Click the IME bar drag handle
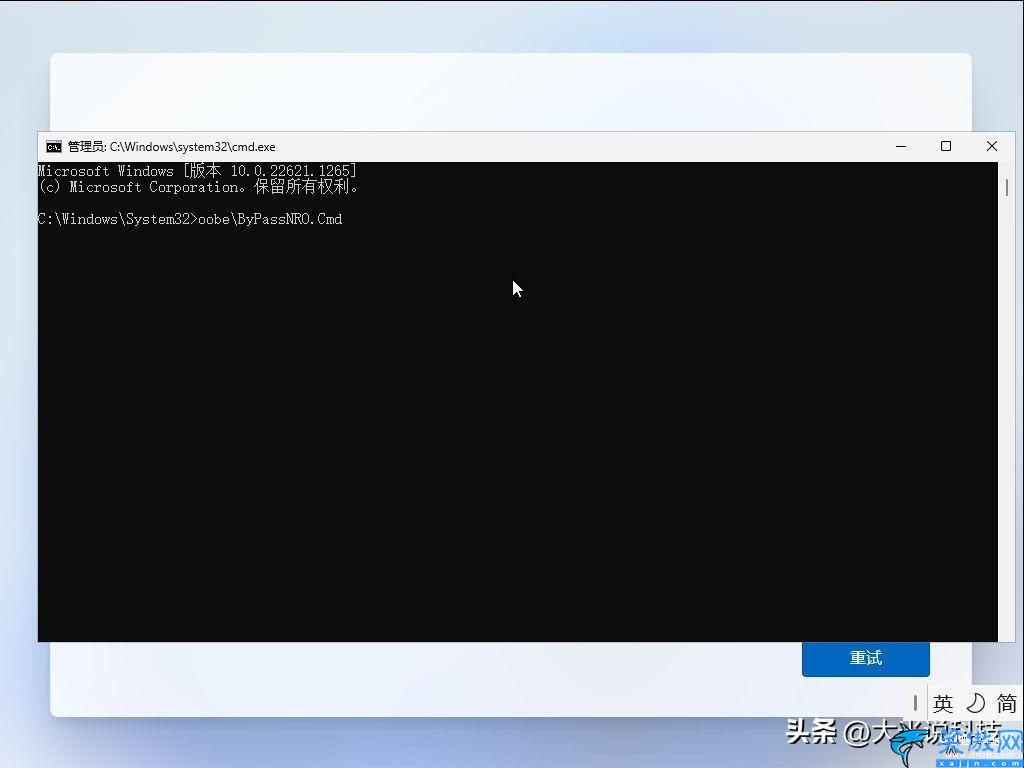 916,703
